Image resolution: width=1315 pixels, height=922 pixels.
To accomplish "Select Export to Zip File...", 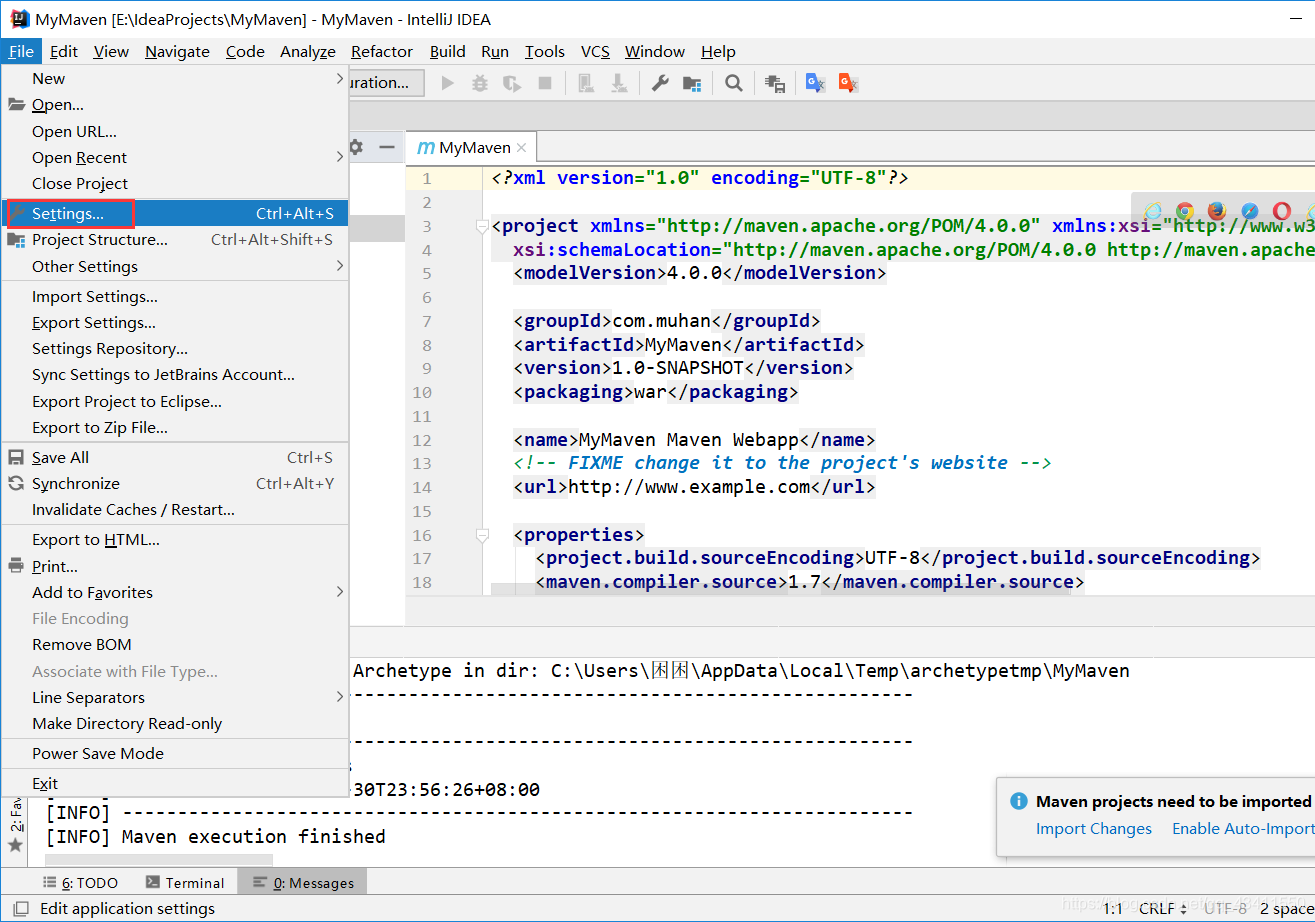I will (x=175, y=427).
